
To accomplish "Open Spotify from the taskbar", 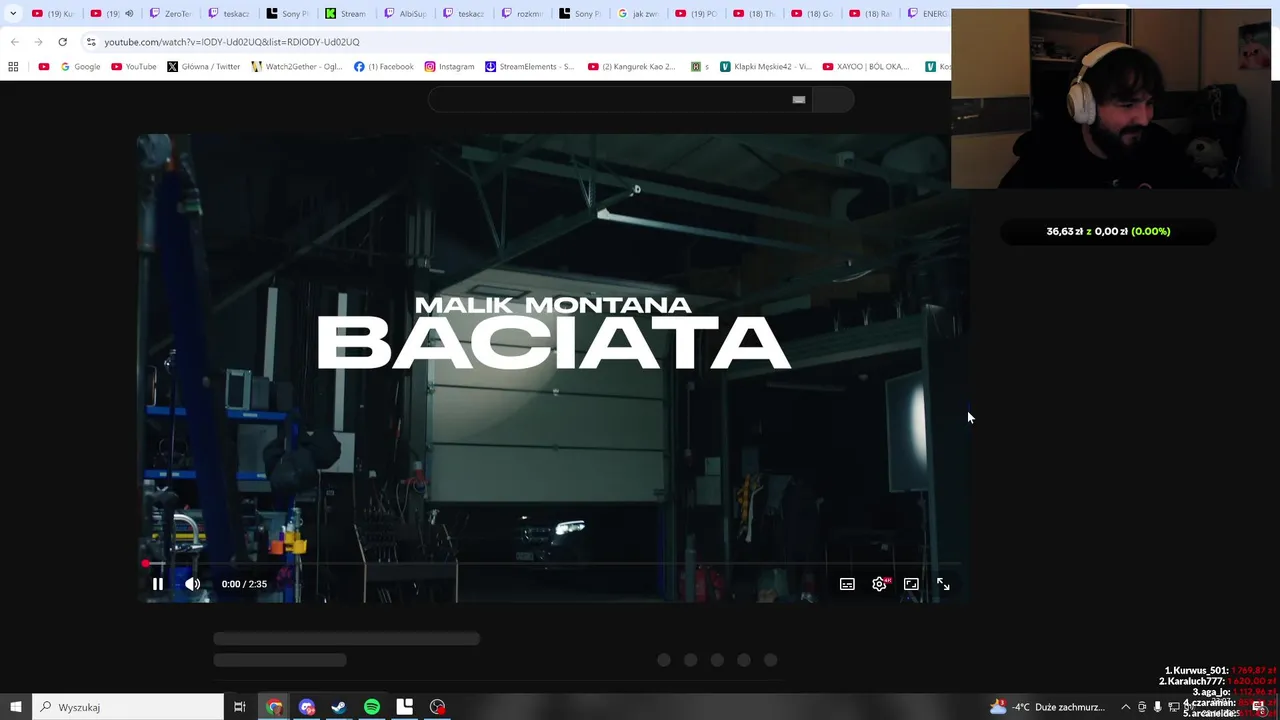I will [x=372, y=707].
